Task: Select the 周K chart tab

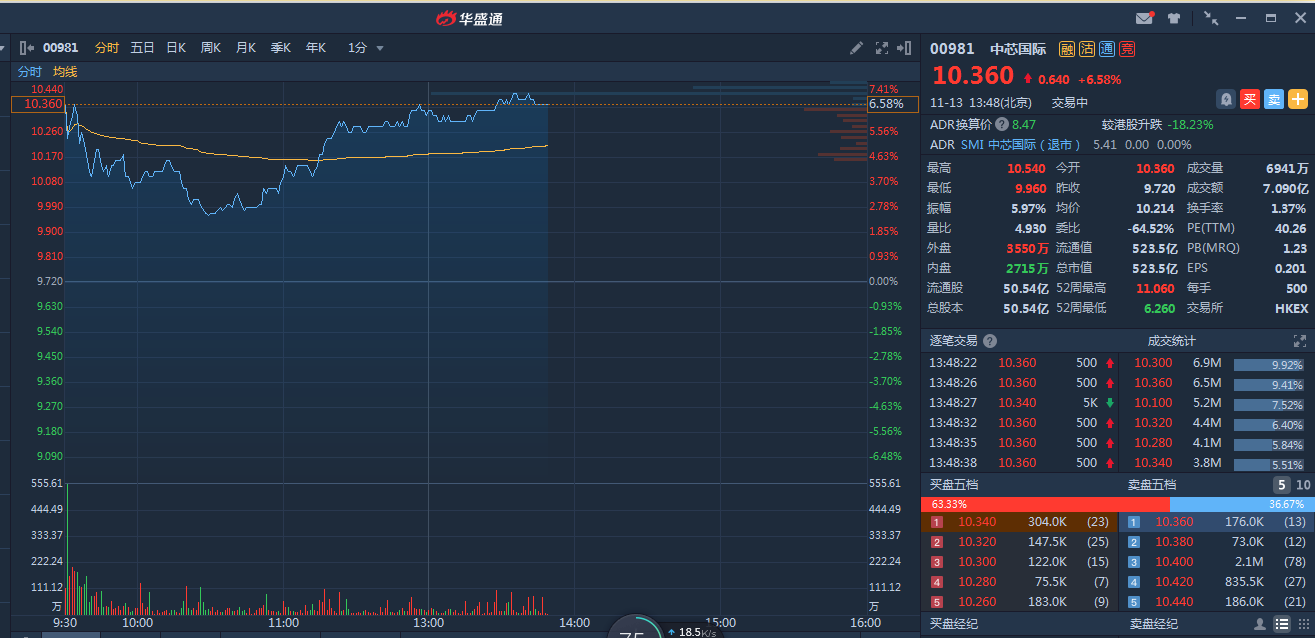Action: point(211,48)
